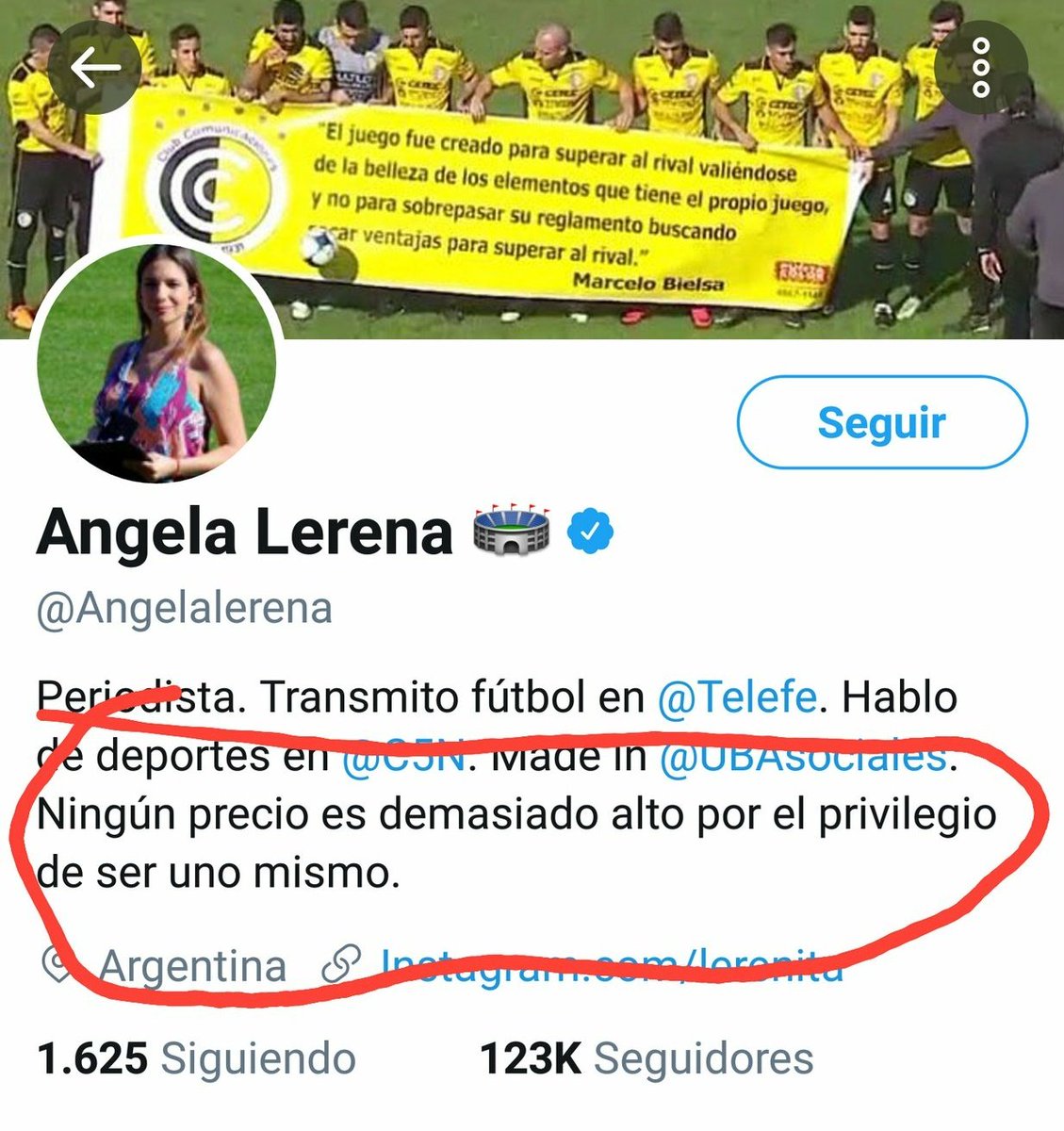Click the blue verified badge
The image size is (1064, 1131).
[590, 532]
